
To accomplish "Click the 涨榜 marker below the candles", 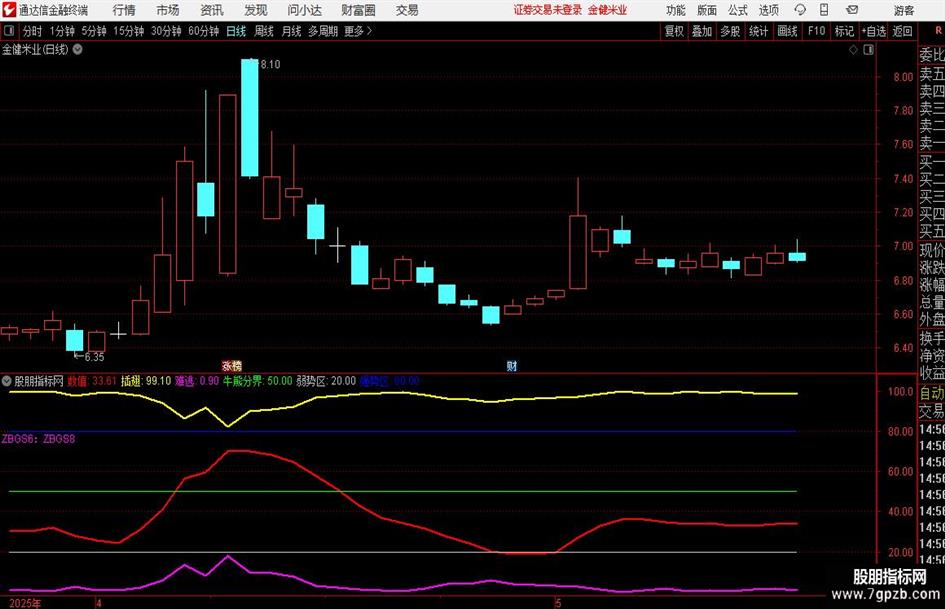I will [x=231, y=365].
